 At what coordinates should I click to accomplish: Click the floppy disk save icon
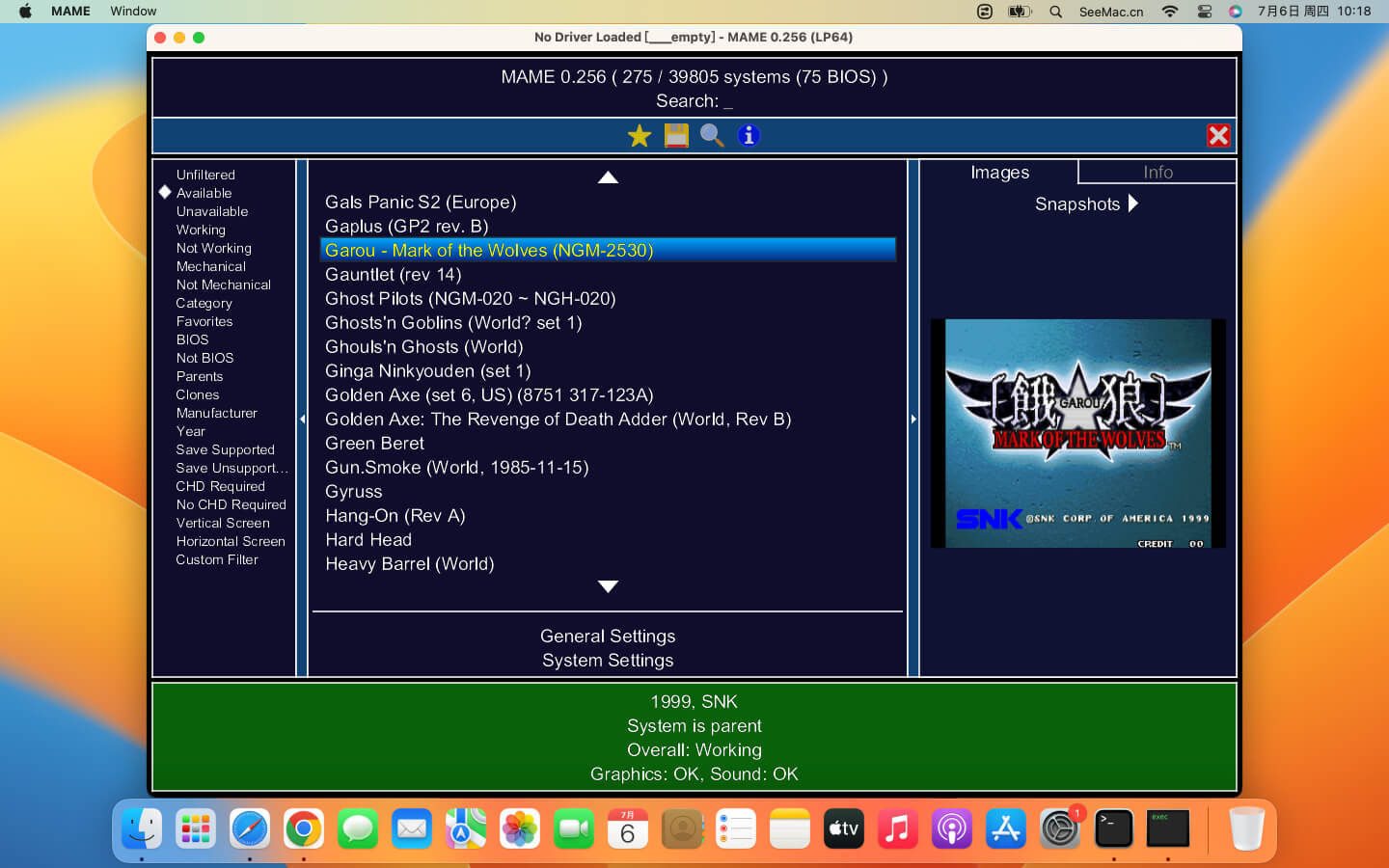(676, 136)
